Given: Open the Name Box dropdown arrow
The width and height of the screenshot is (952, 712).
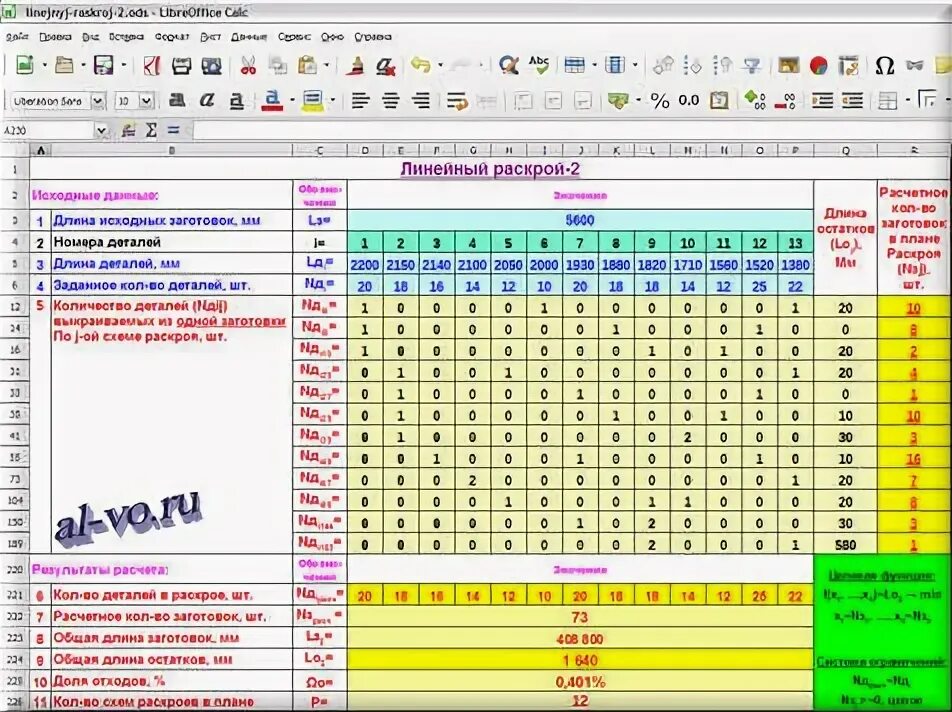Looking at the screenshot, I should click(101, 130).
